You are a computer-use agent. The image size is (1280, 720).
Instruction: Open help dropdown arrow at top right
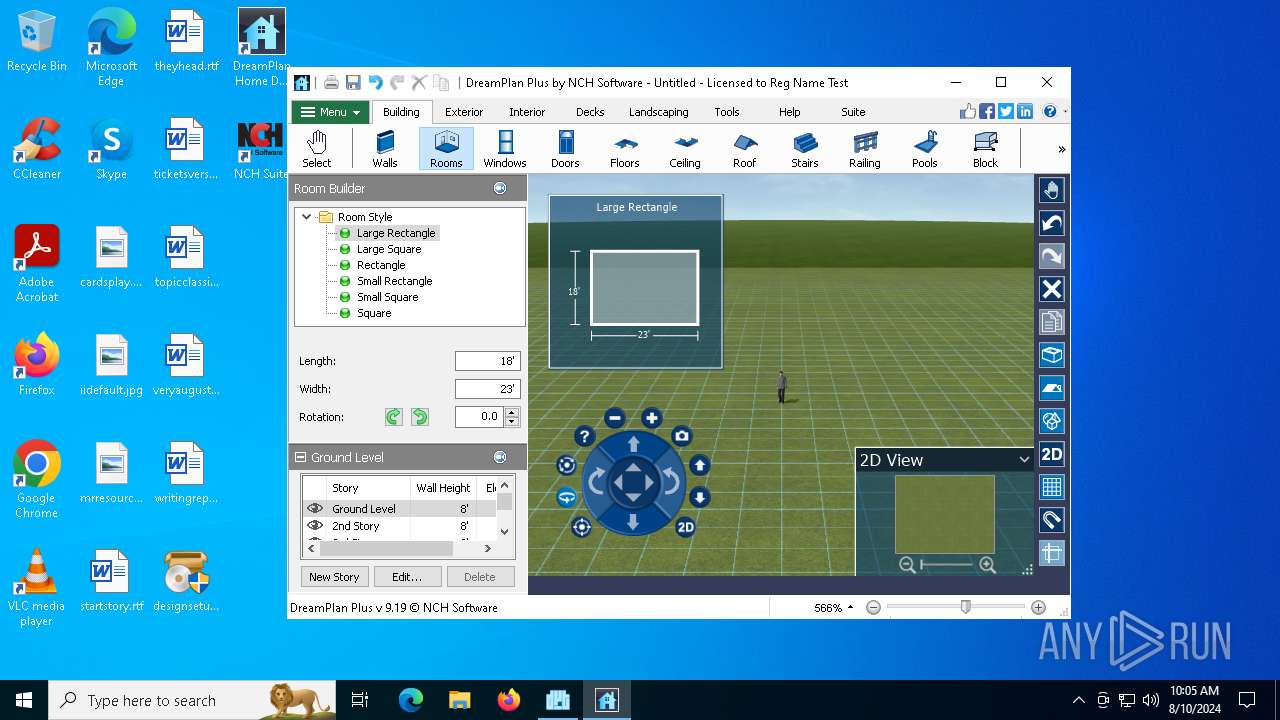coord(1064,112)
